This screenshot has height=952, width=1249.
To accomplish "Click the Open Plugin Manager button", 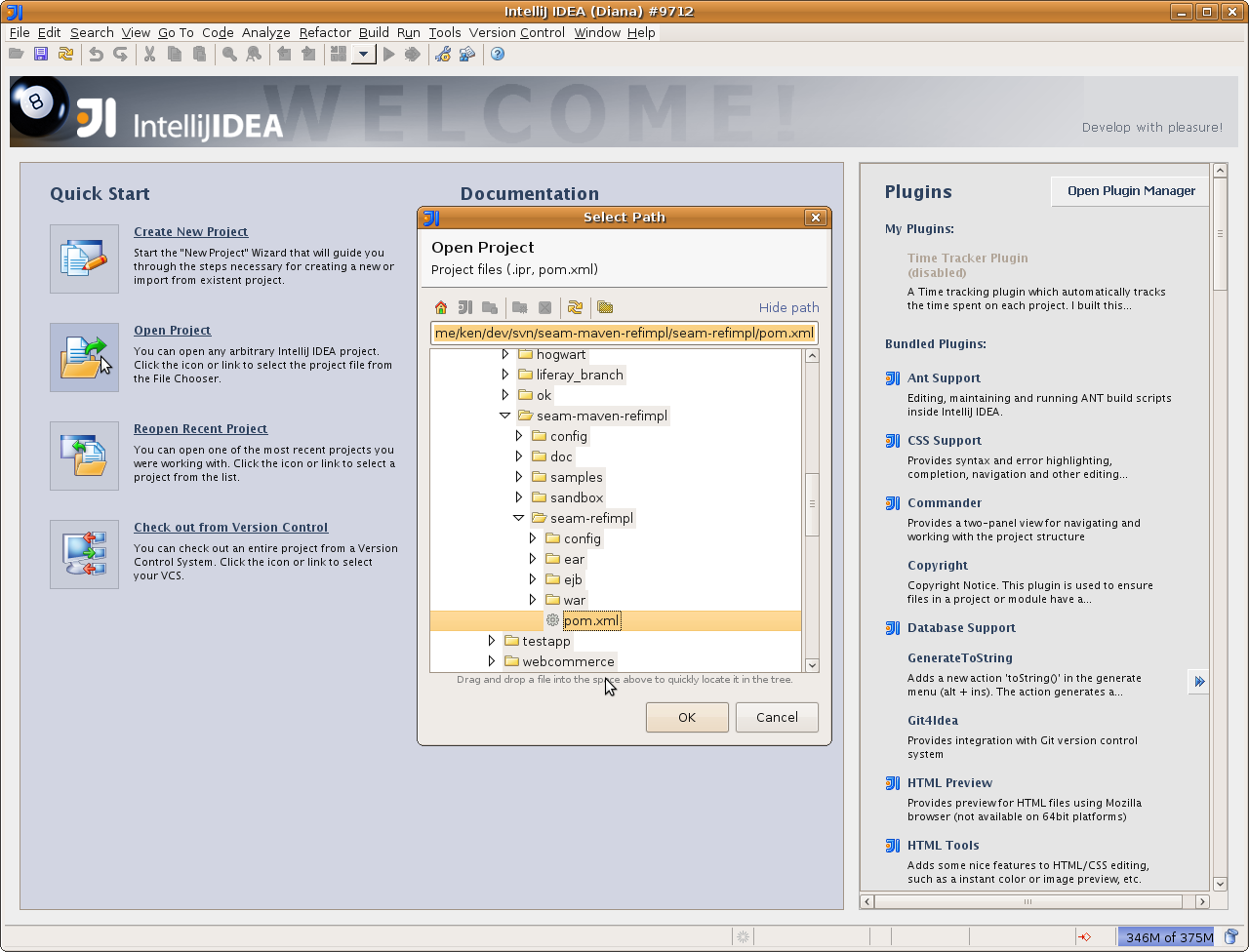I will (1131, 191).
